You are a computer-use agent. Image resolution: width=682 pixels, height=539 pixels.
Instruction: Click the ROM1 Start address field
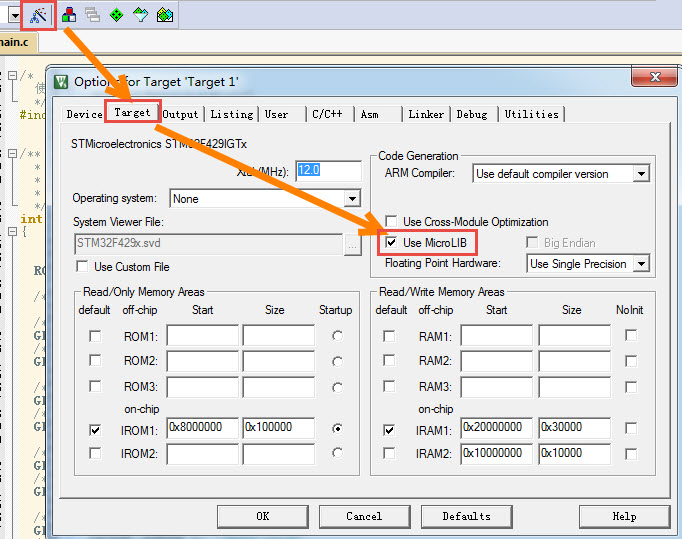[x=203, y=335]
